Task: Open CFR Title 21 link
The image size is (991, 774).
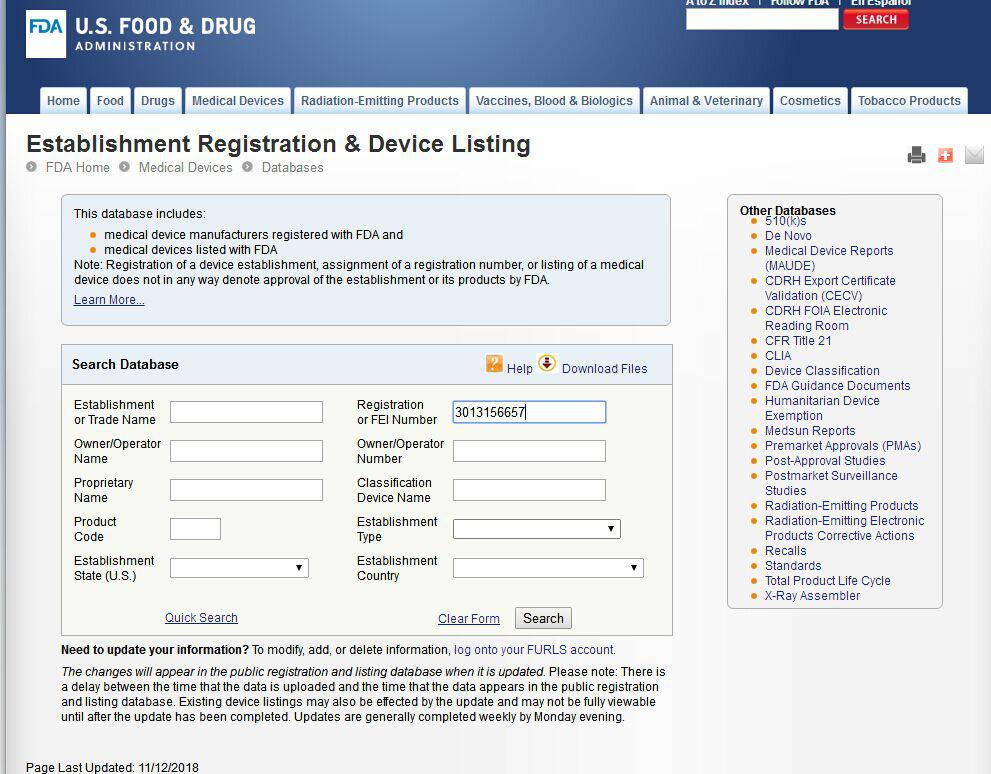Action: [798, 341]
